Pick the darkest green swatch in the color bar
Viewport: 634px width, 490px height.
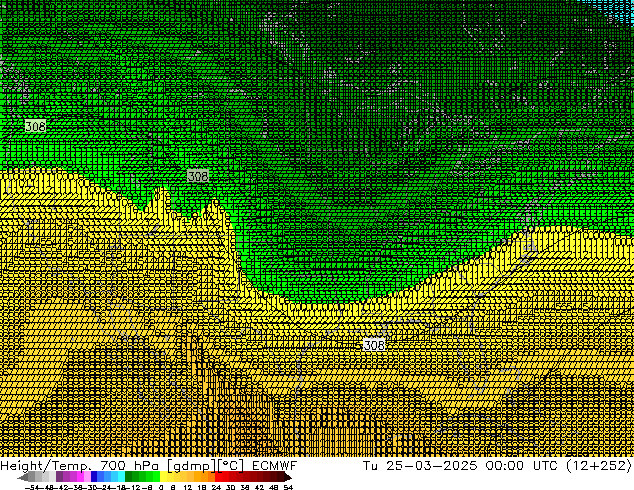click(129, 477)
